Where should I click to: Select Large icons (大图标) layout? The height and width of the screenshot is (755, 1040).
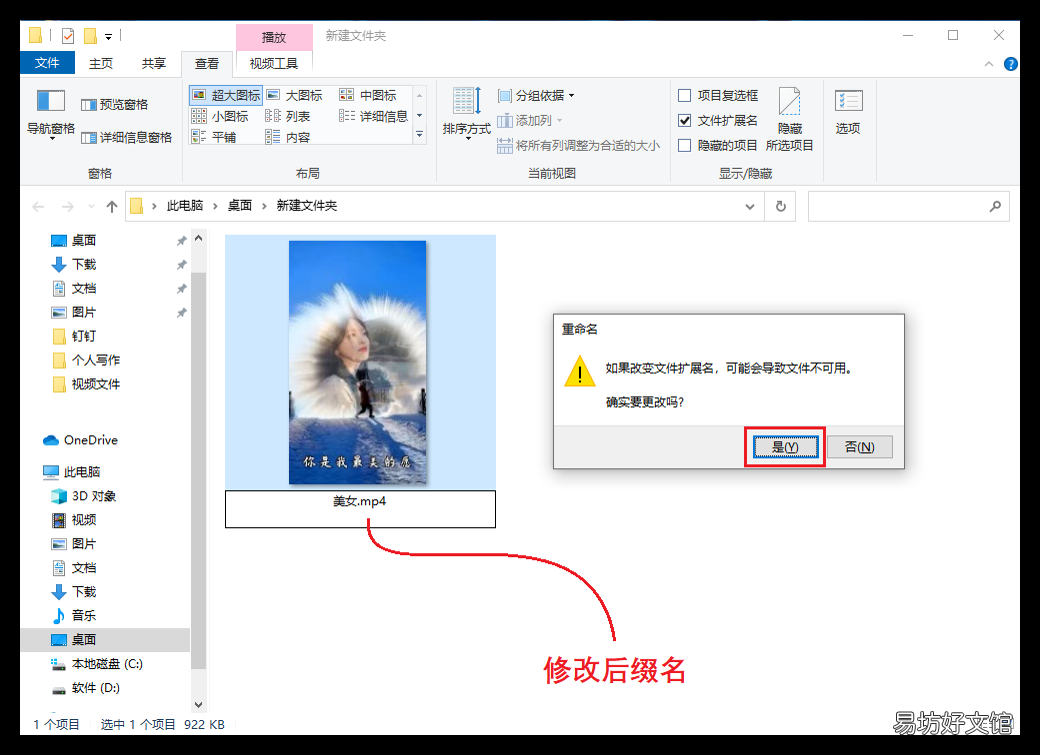point(294,95)
